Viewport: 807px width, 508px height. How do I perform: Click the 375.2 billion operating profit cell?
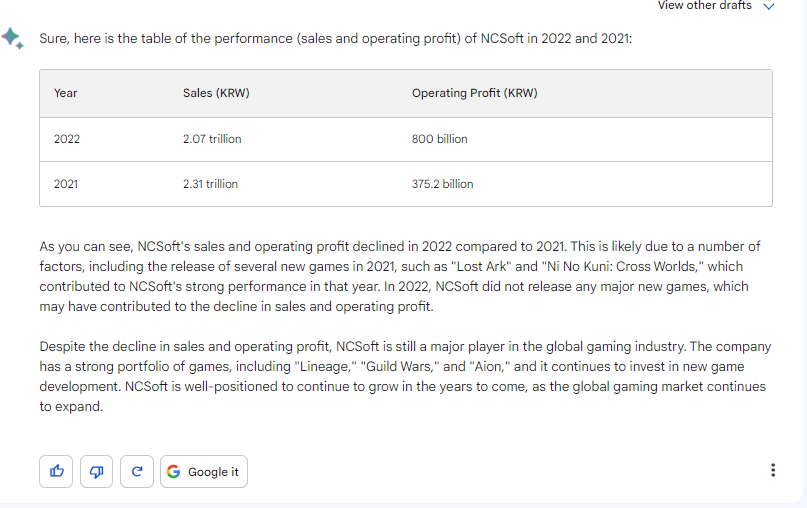pyautogui.click(x=442, y=184)
